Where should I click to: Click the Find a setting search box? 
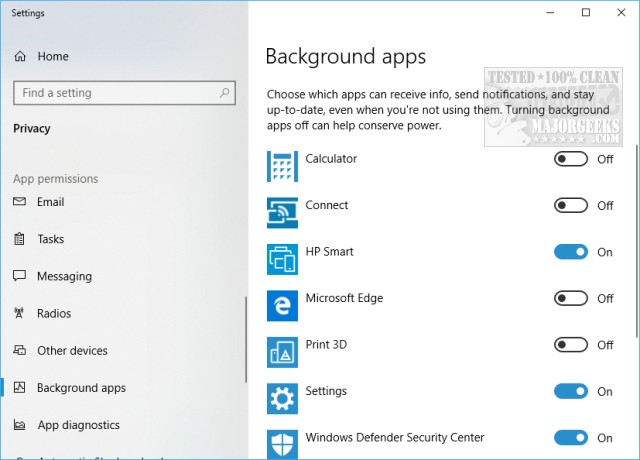[x=123, y=93]
